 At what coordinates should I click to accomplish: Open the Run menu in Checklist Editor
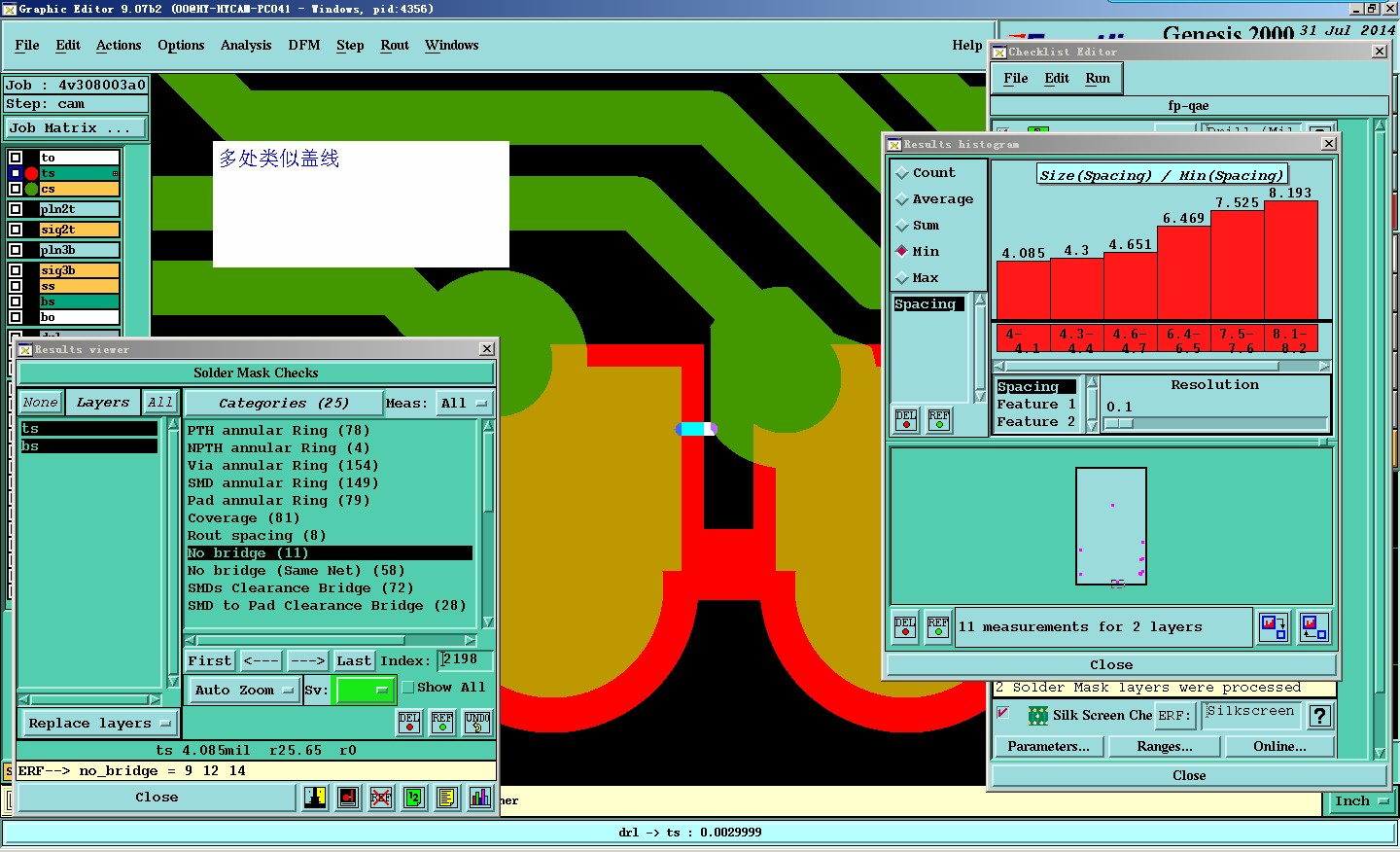coord(1098,79)
